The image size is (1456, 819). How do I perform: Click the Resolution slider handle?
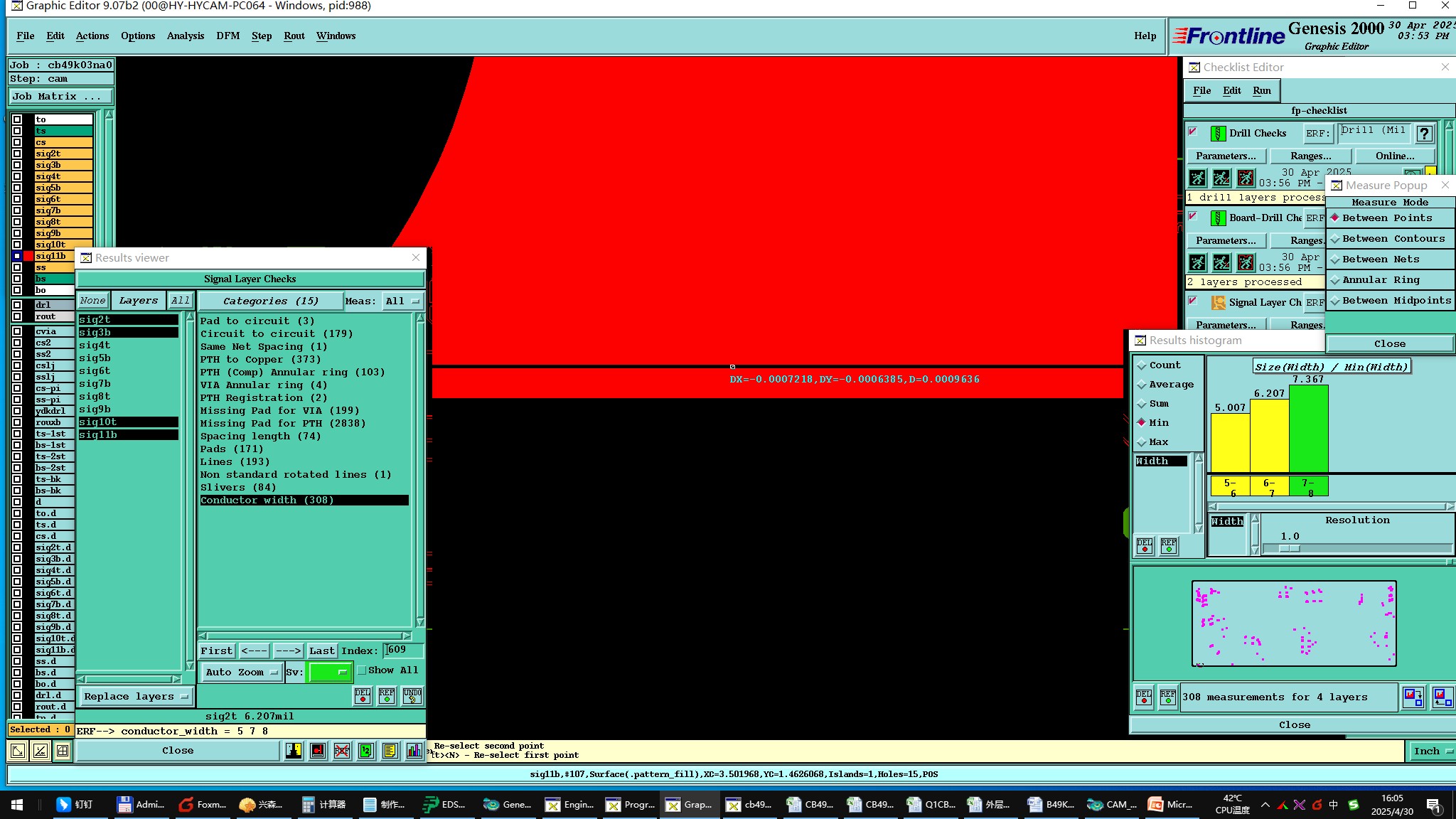(1288, 548)
